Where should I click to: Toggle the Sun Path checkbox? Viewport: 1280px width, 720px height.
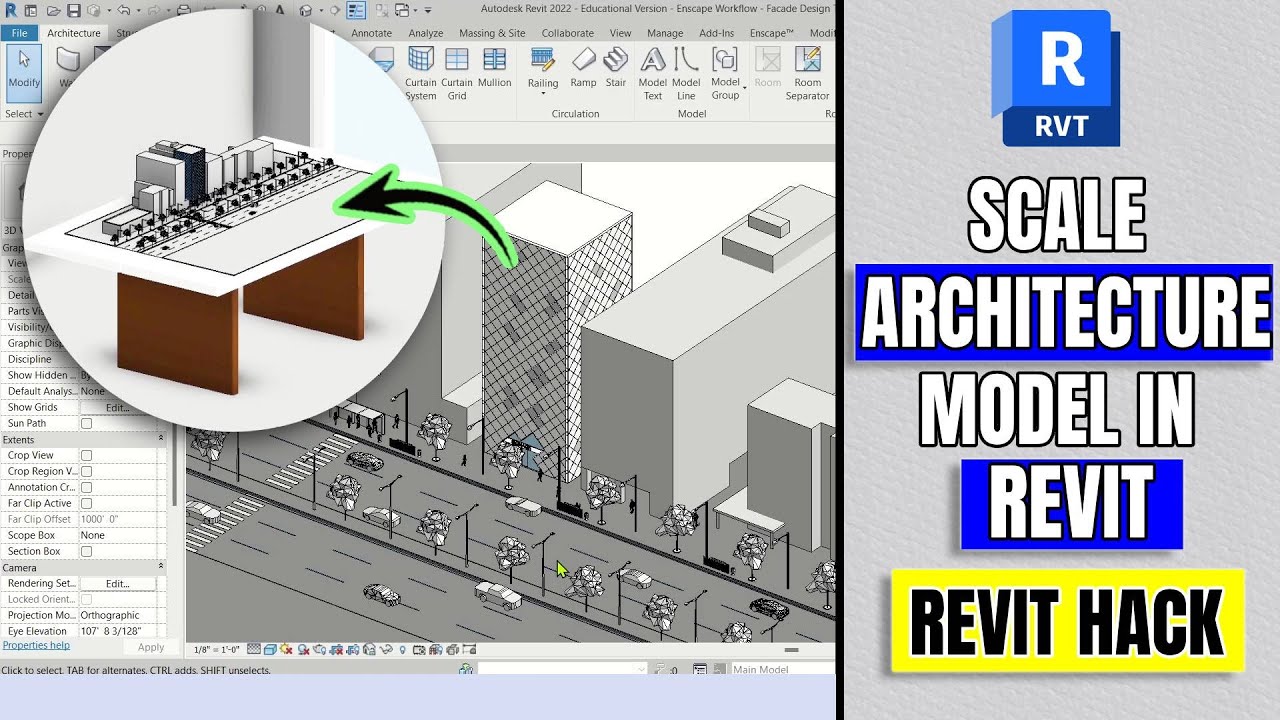click(86, 423)
